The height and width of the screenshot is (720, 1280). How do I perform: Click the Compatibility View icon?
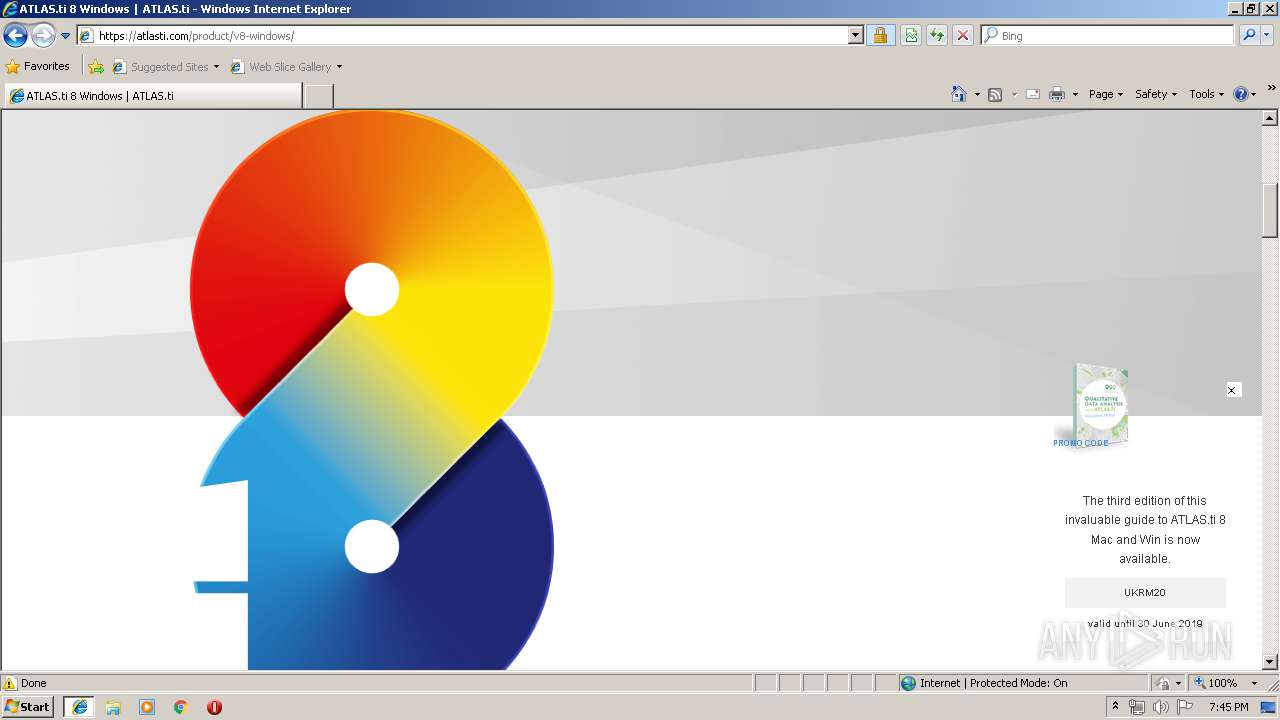pos(911,36)
